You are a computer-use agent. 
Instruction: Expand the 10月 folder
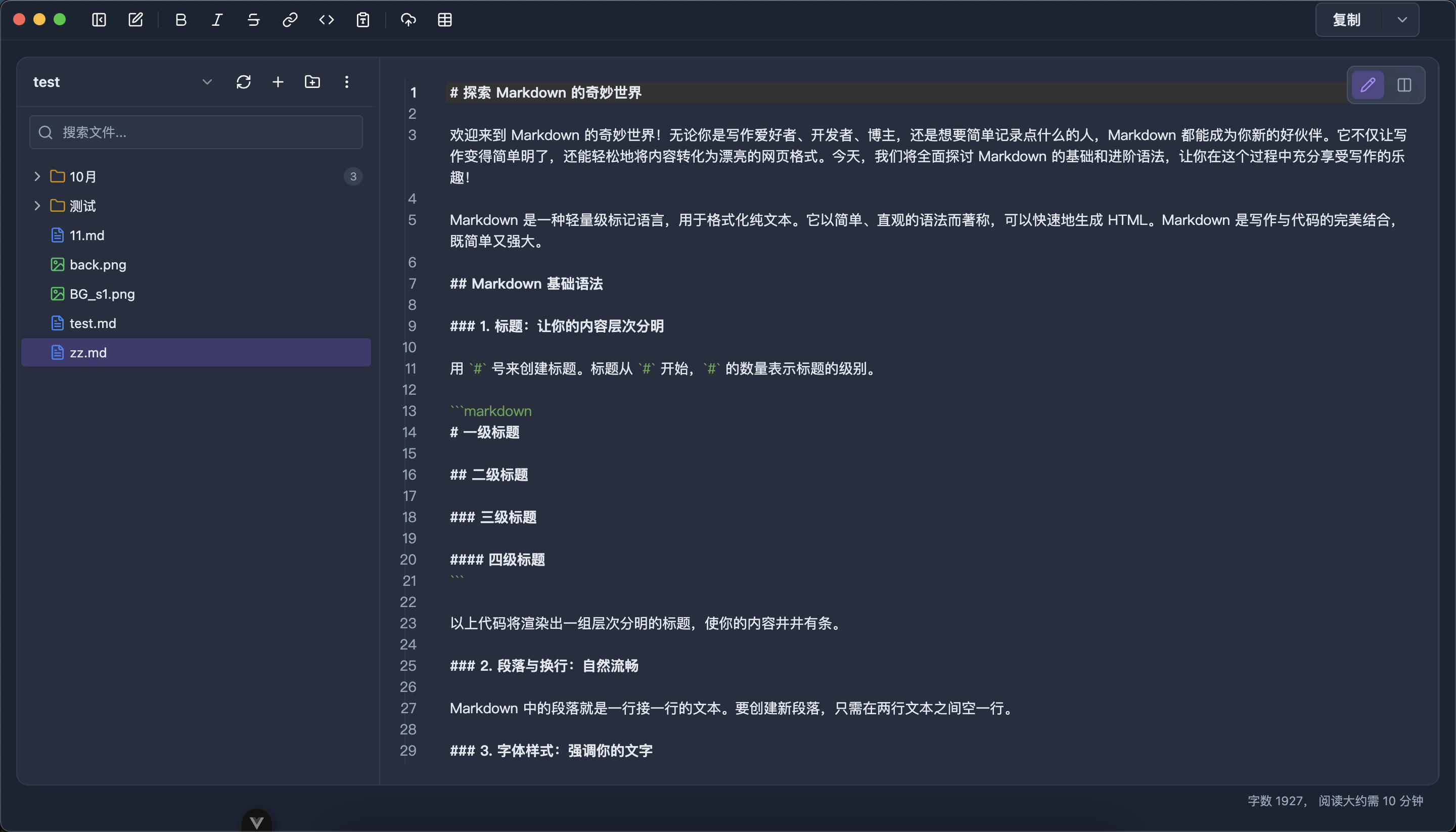point(37,176)
